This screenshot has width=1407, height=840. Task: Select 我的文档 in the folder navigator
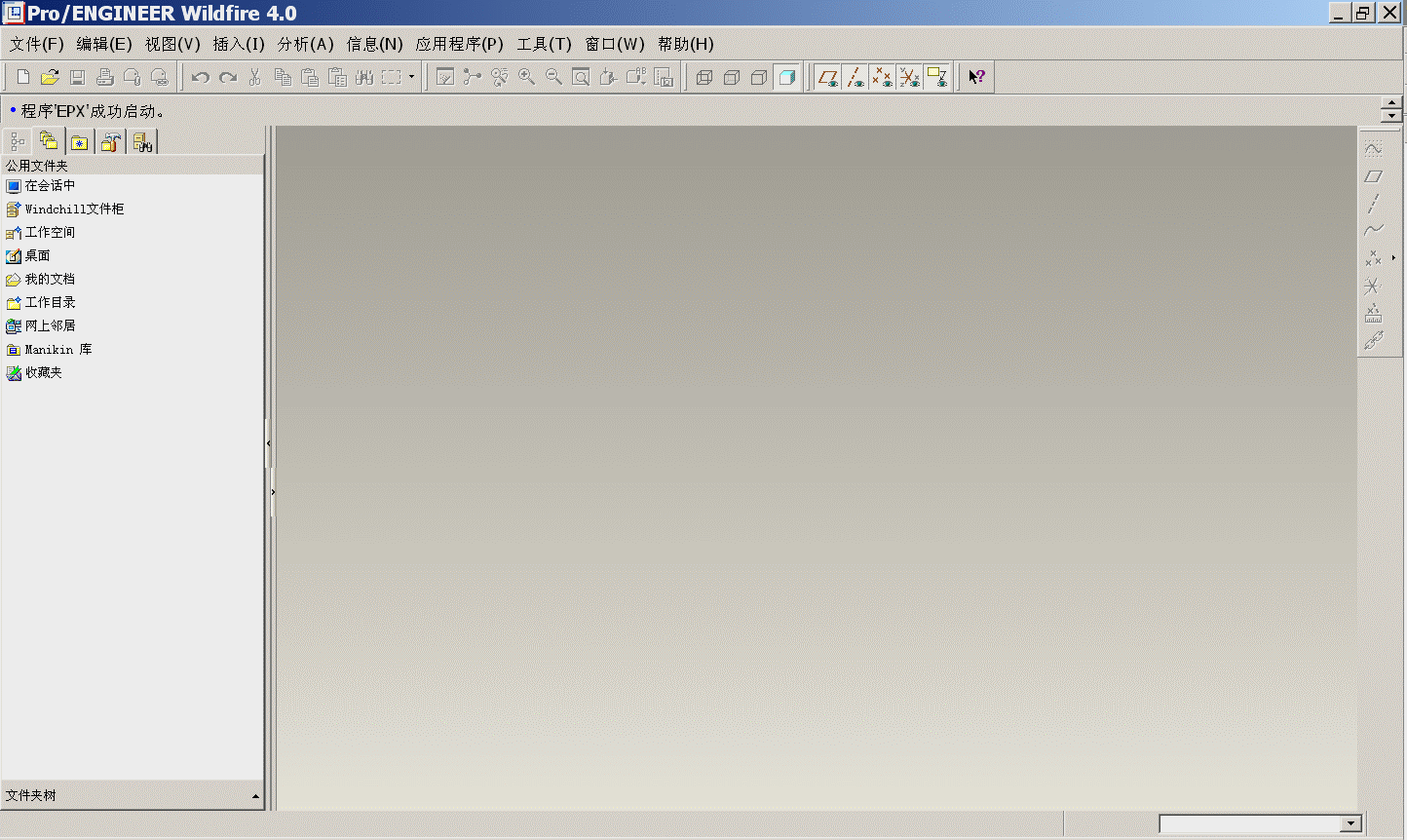click(x=43, y=279)
